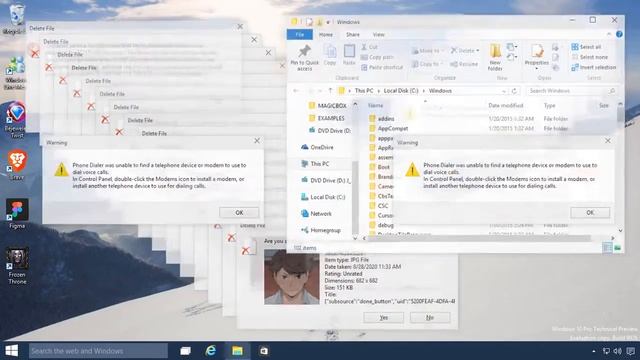Click Yes in the delete confirmation dialog

[384, 318]
